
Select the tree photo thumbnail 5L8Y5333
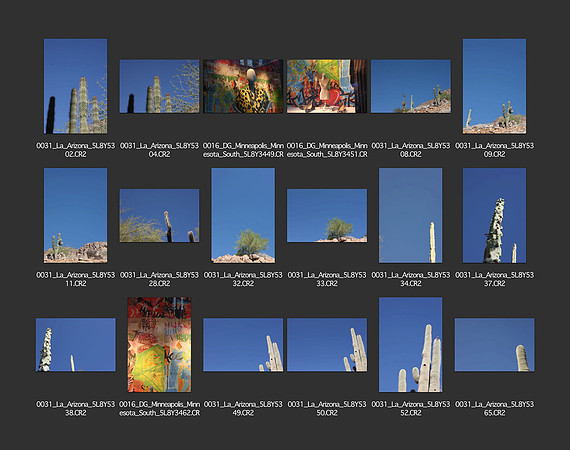pos(327,215)
